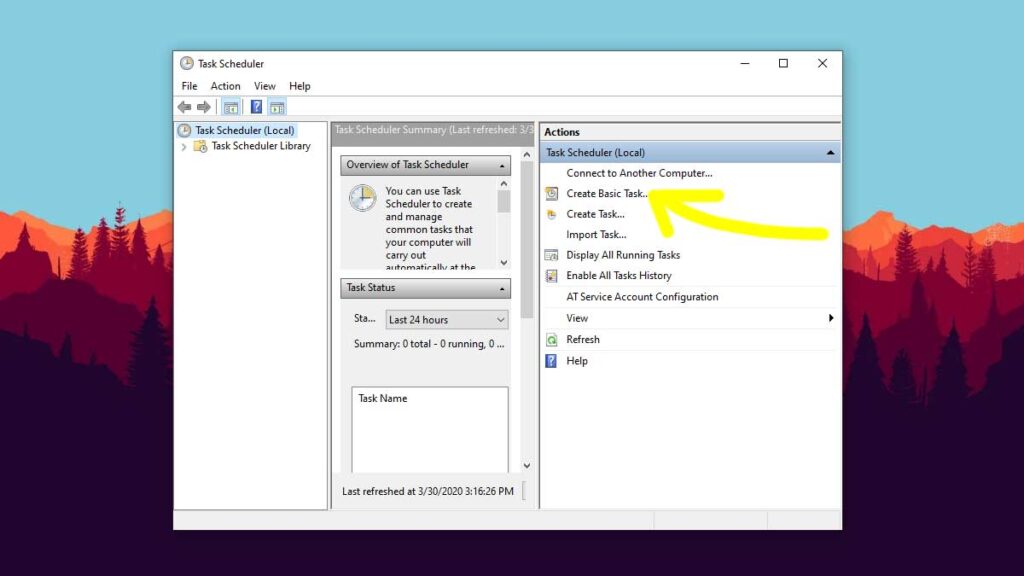Viewport: 1024px width, 576px height.
Task: Click the Actions pane header
Action: [x=690, y=132]
